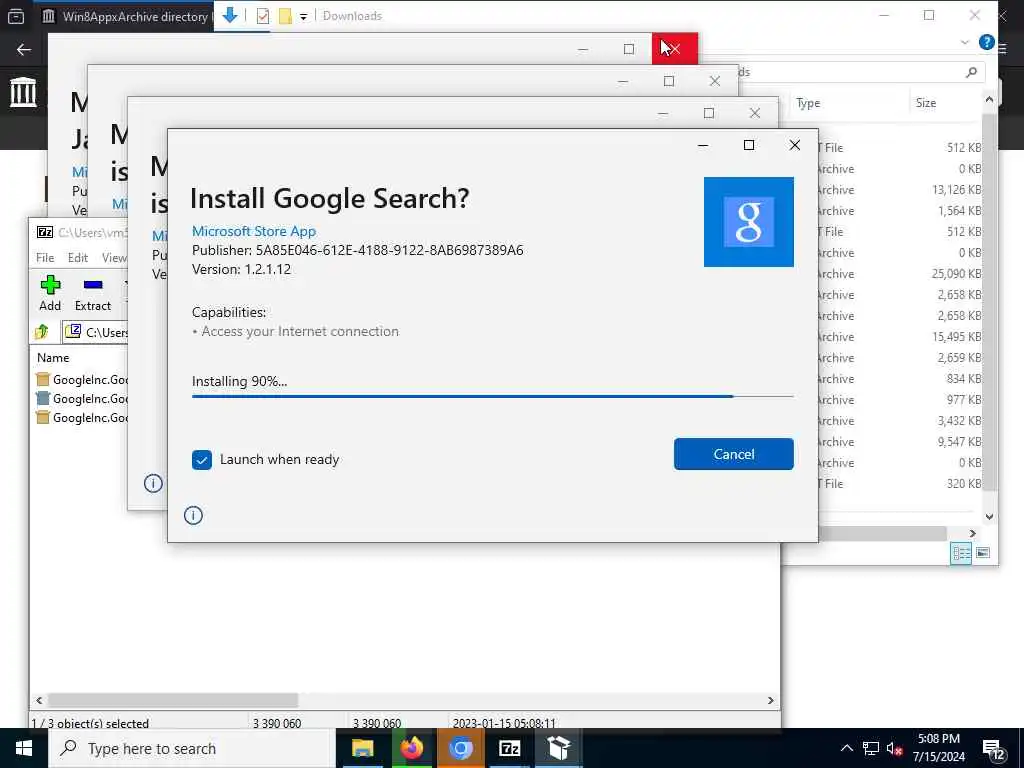The height and width of the screenshot is (768, 1024).
Task: Open the Windows Start menu
Action: 24,748
